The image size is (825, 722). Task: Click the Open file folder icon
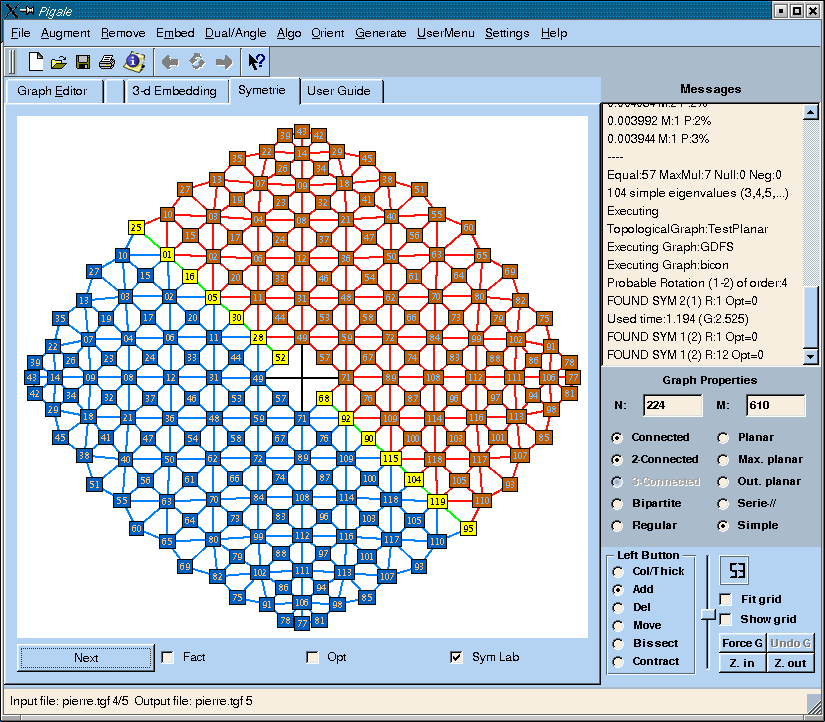click(59, 62)
